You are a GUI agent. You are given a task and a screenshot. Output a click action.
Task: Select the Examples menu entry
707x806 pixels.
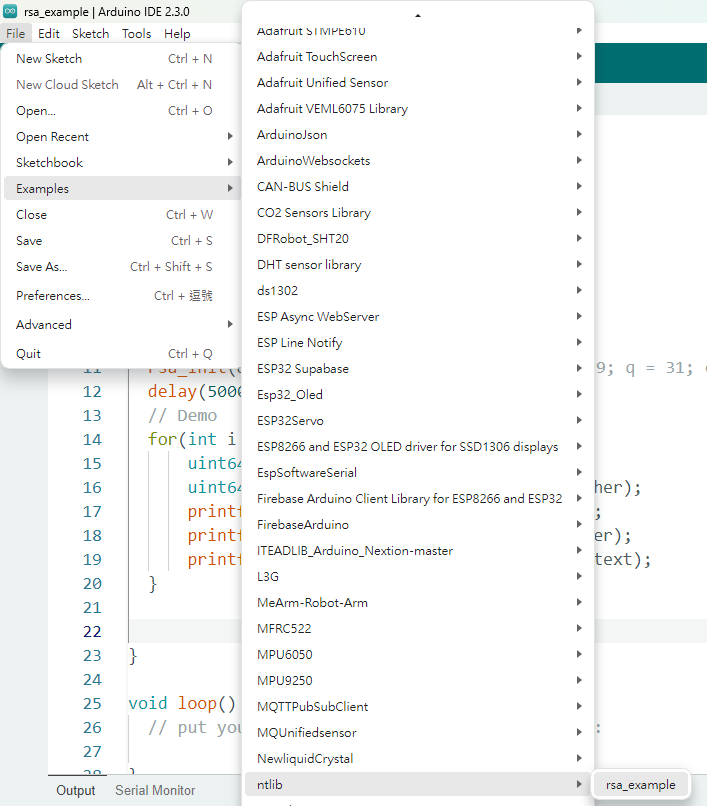click(x=121, y=189)
